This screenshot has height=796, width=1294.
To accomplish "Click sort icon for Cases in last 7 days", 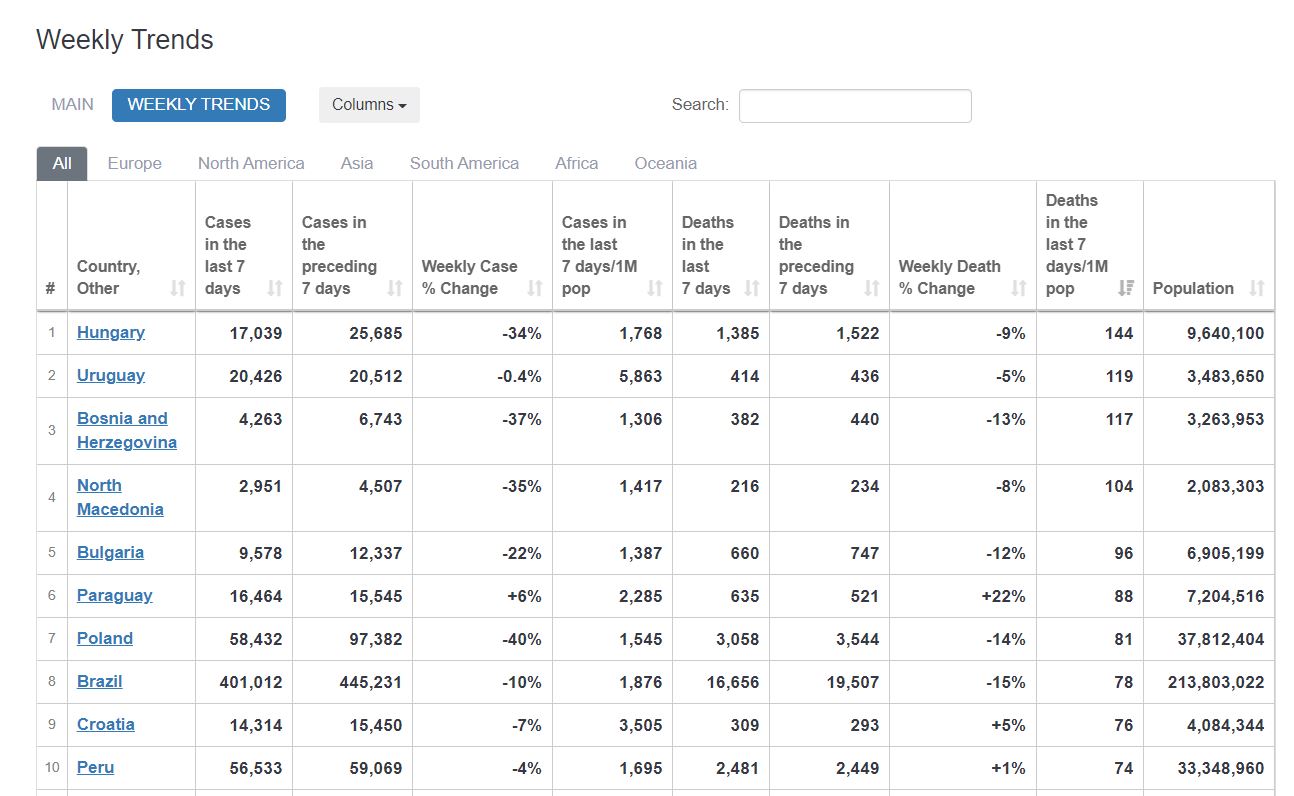I will [275, 288].
